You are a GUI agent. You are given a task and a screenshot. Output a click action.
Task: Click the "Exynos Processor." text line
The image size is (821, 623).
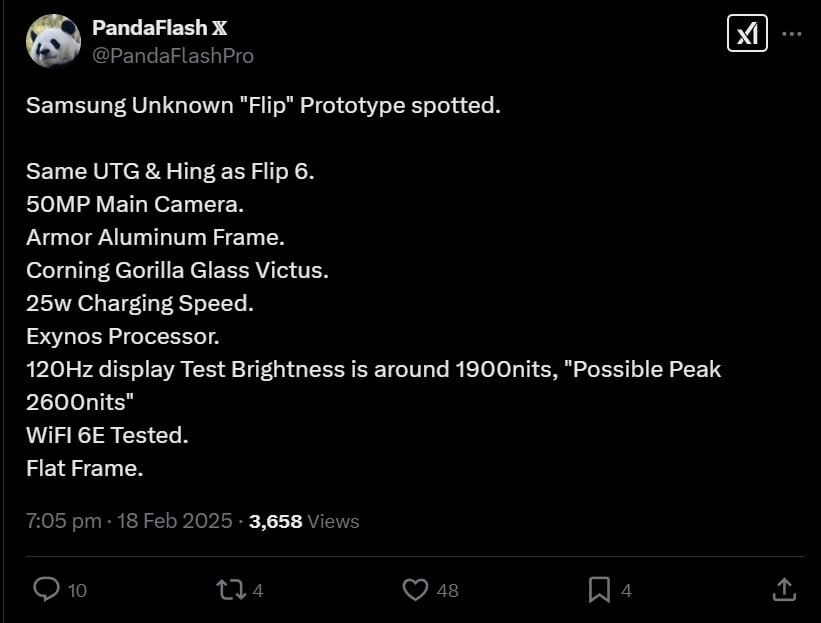[x=122, y=335]
